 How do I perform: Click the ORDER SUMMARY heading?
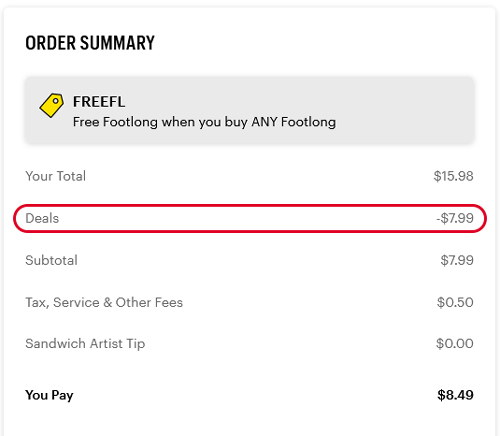point(90,43)
